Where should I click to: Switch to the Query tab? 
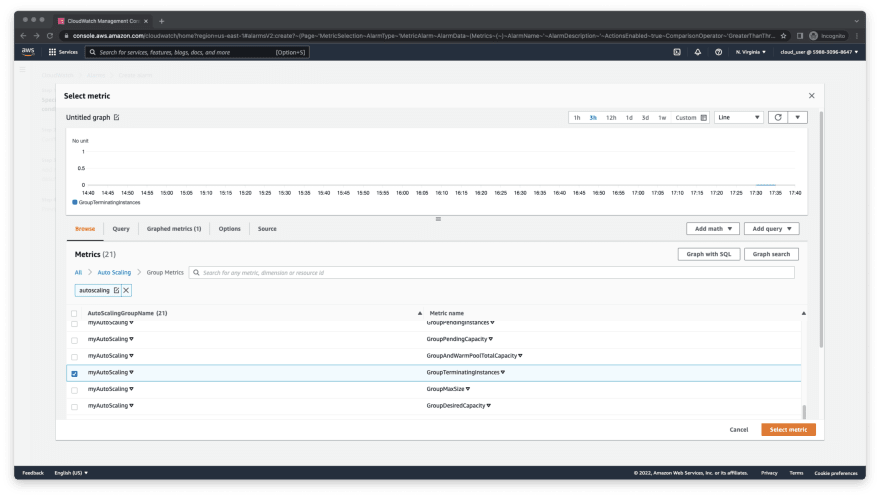coord(121,229)
